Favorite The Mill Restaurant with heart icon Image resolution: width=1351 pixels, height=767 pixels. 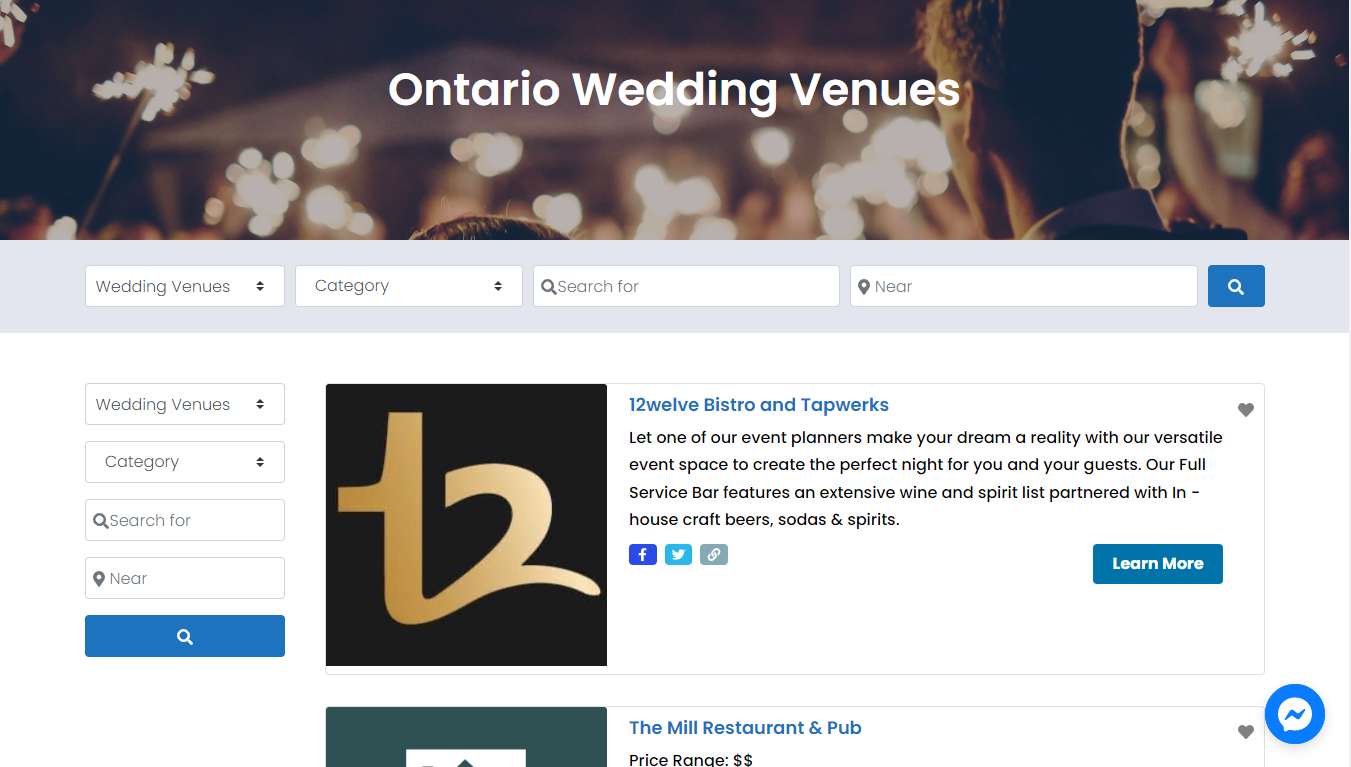point(1246,732)
